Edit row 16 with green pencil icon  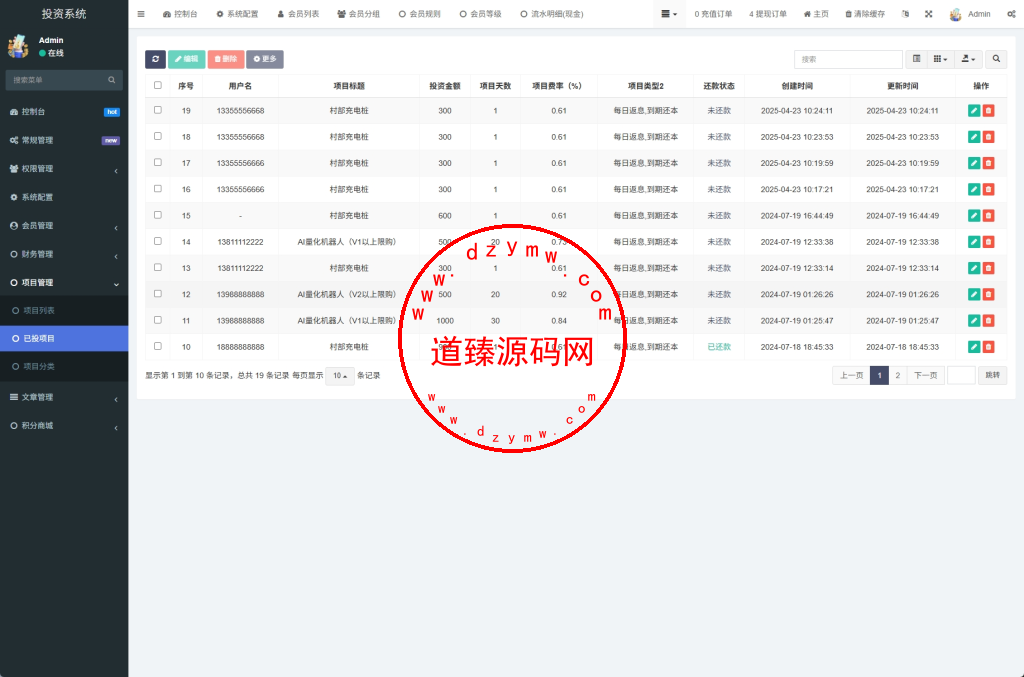(974, 189)
